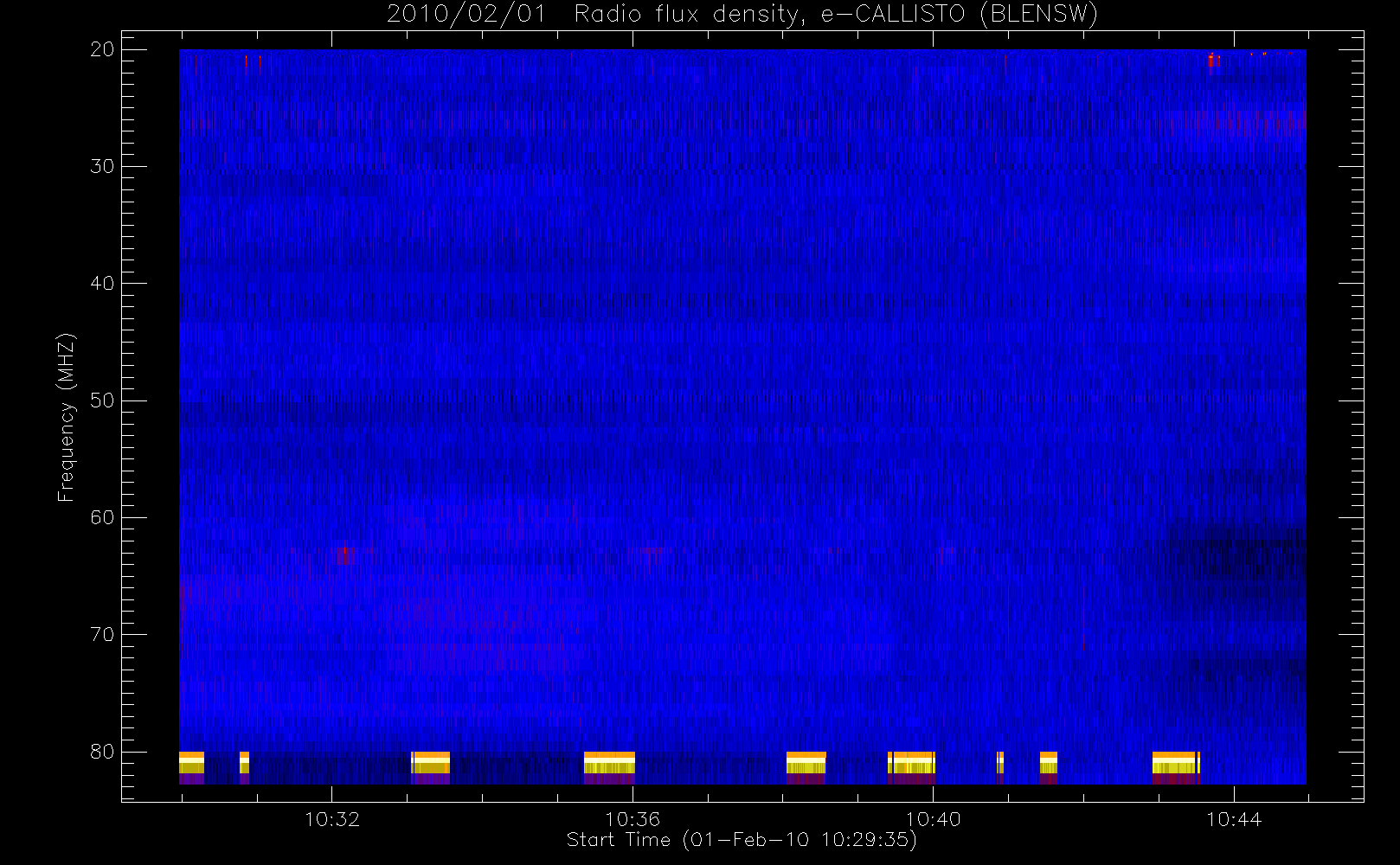Click the 'Frequency (MHZ)' axis label
The image size is (1400, 865).
tap(66, 417)
